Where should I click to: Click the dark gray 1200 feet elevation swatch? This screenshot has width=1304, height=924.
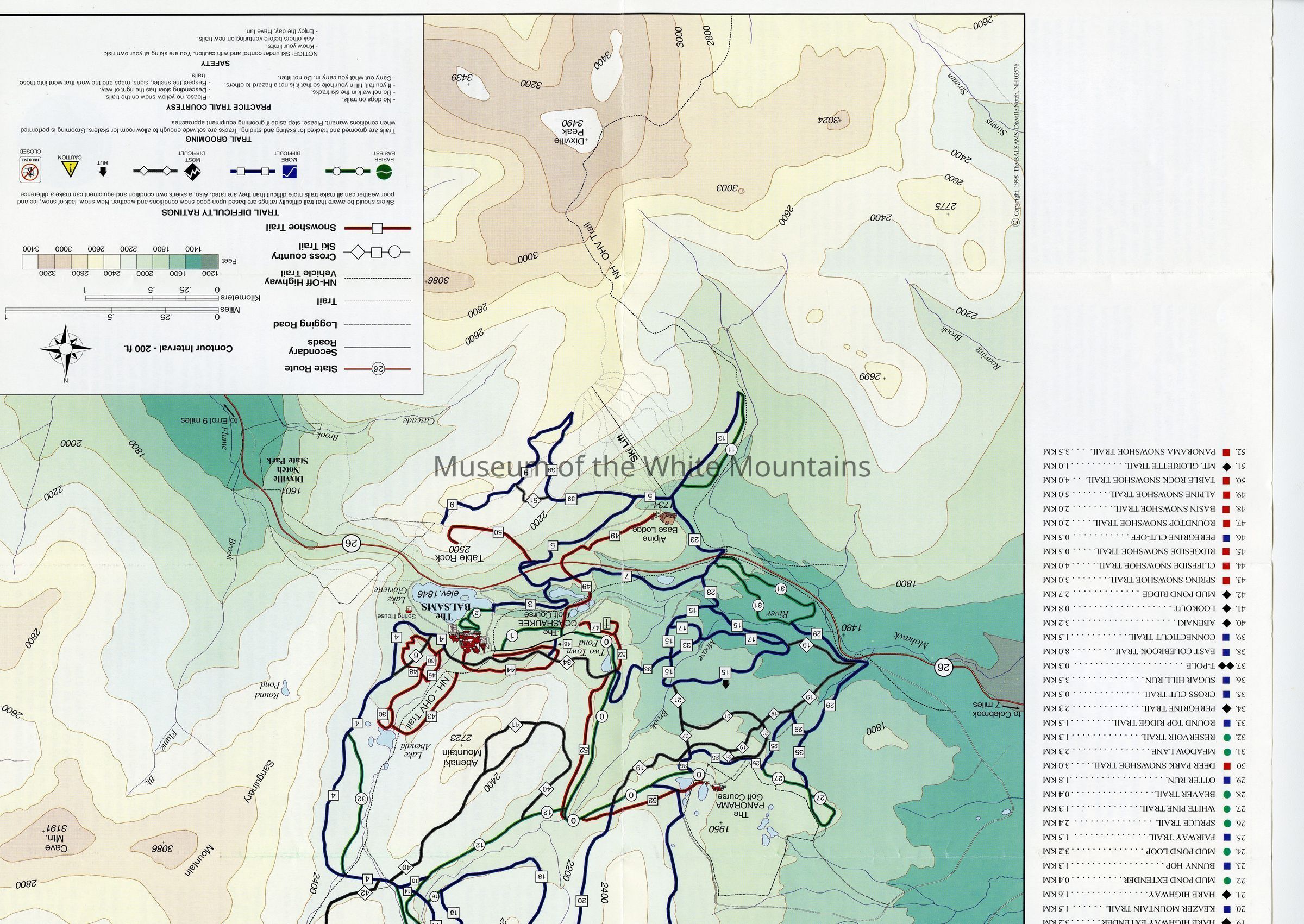pos(209,261)
